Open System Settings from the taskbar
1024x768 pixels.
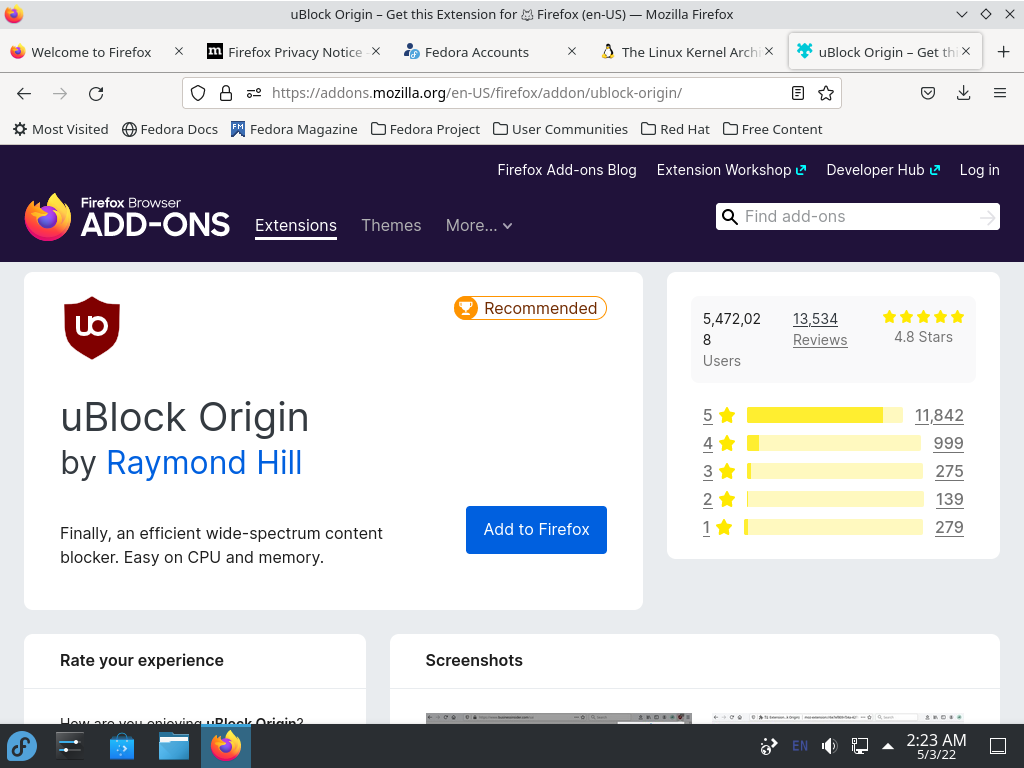click(x=70, y=746)
